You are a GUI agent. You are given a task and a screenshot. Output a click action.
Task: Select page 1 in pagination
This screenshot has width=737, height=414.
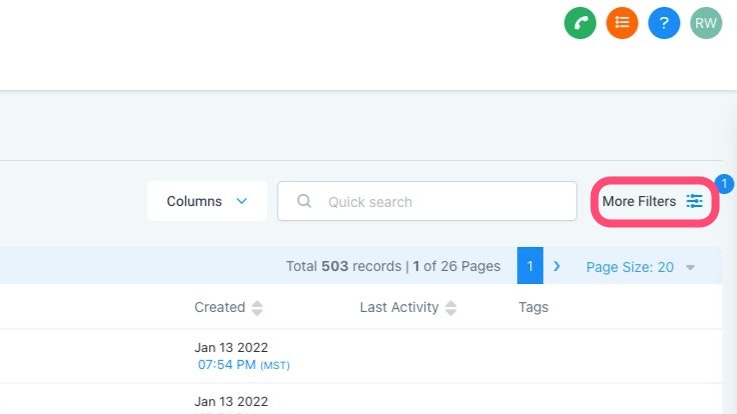[530, 266]
